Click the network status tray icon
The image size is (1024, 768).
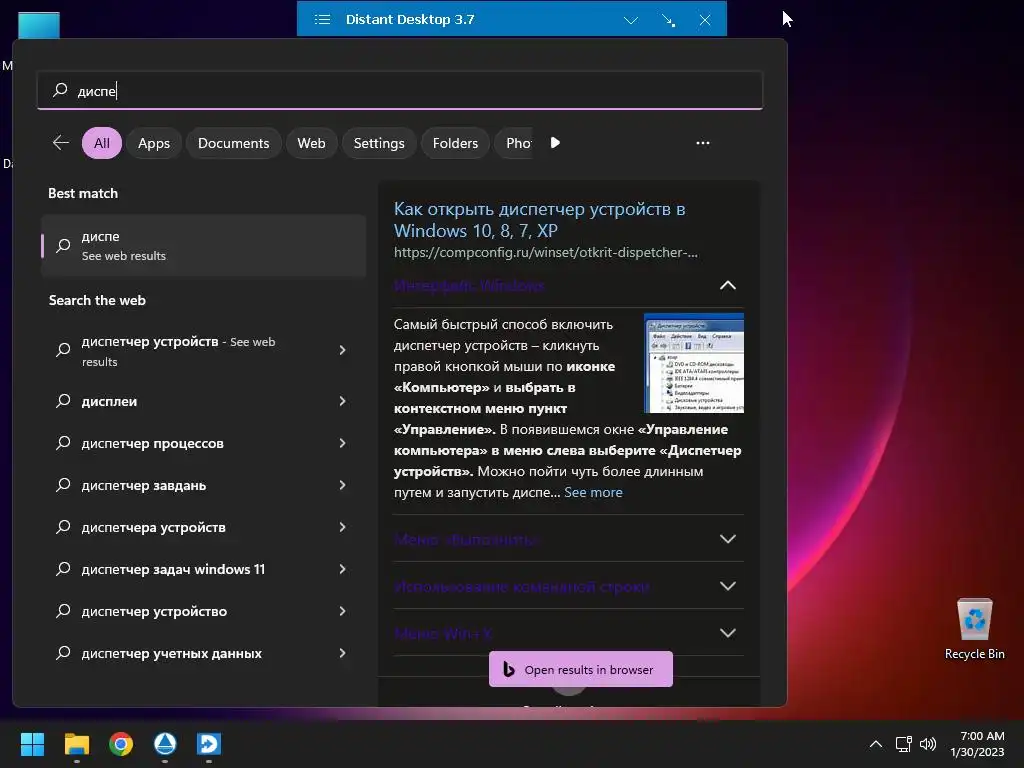point(903,744)
